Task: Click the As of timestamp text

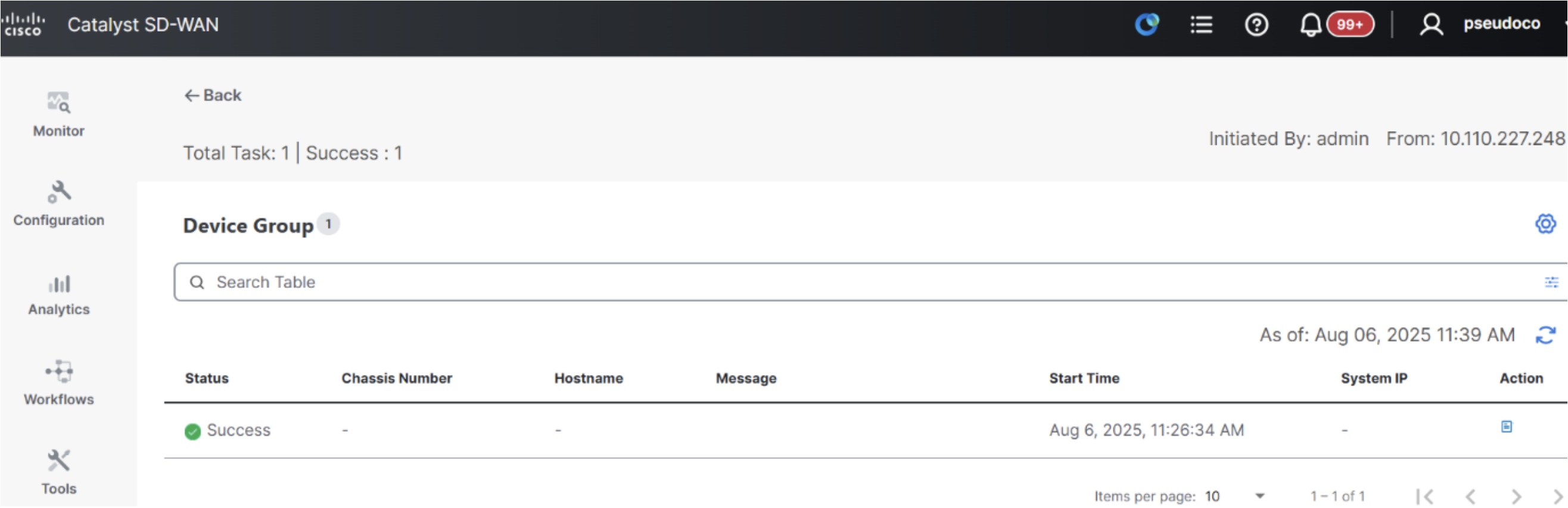Action: coord(1387,335)
